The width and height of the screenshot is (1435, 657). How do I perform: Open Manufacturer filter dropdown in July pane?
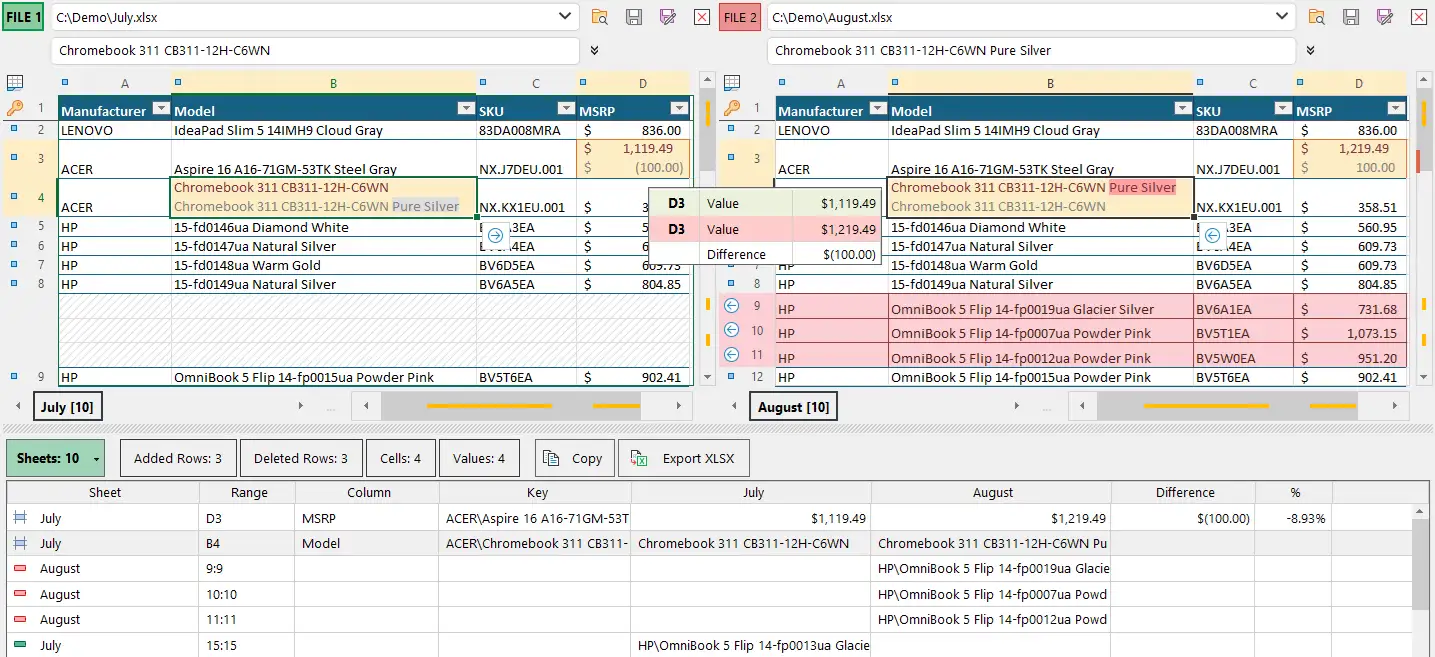click(x=160, y=110)
